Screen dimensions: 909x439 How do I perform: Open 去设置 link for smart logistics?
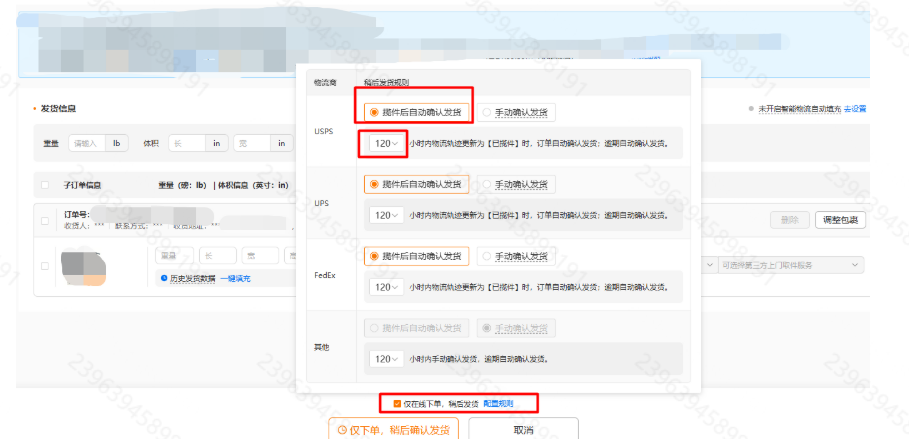coord(855,108)
